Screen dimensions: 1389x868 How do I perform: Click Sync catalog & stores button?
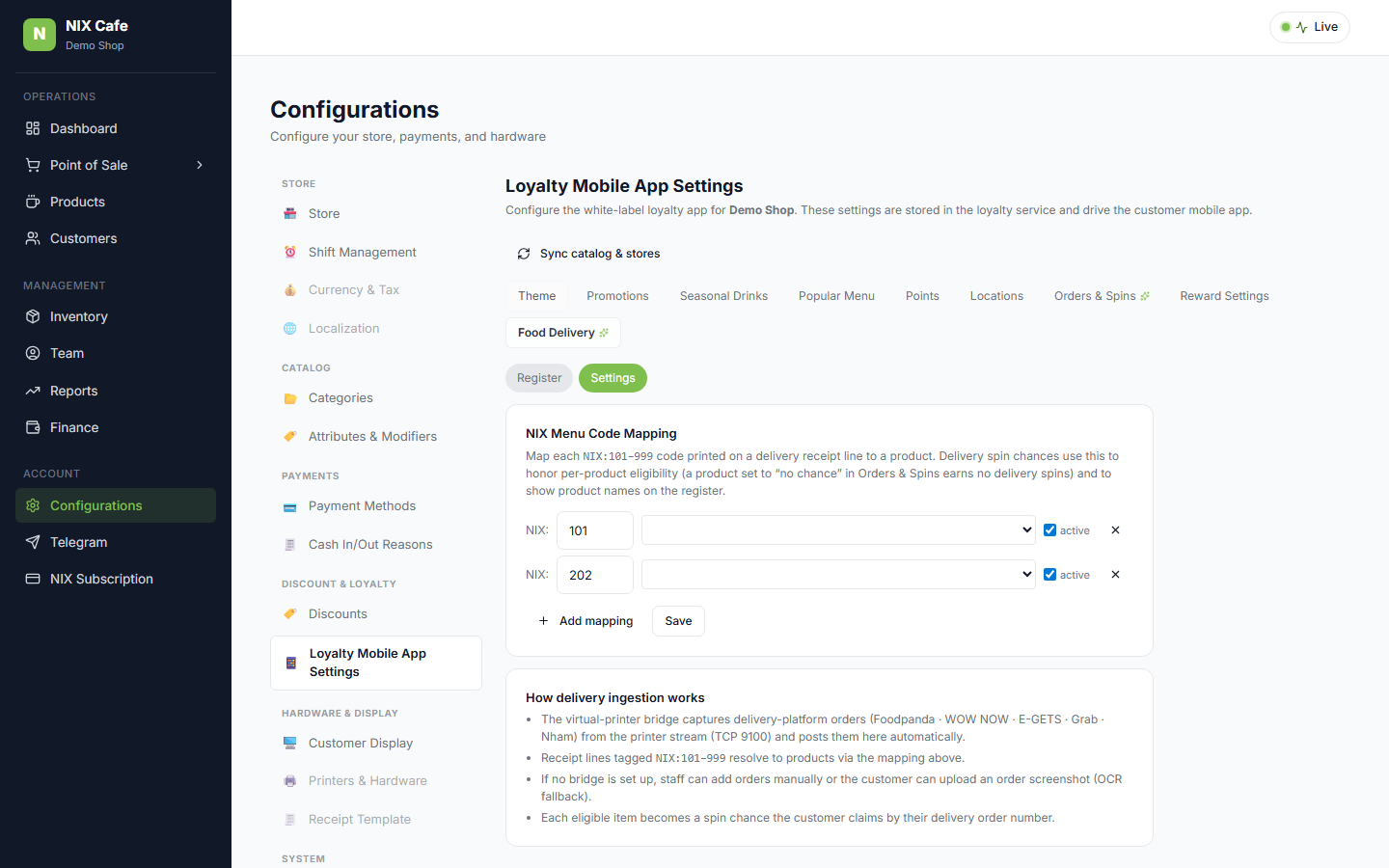point(588,254)
